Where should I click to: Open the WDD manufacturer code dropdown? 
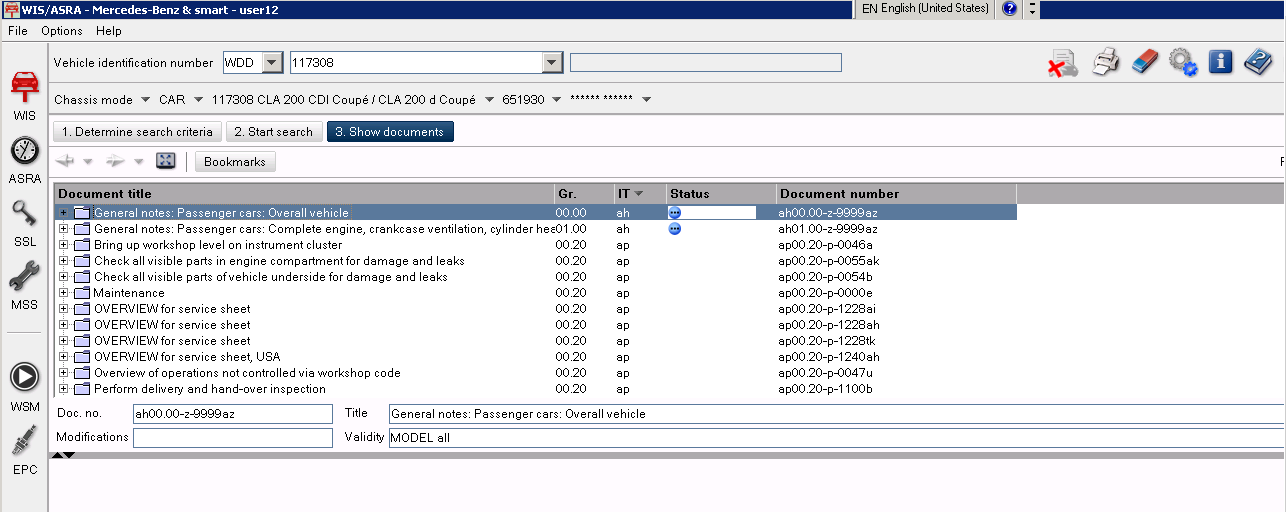point(272,63)
